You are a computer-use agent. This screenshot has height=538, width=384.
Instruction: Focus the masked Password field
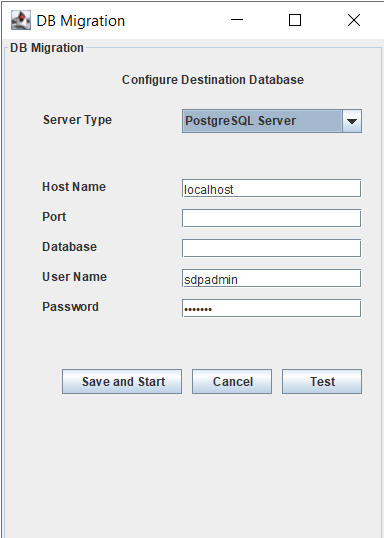pyautogui.click(x=271, y=308)
